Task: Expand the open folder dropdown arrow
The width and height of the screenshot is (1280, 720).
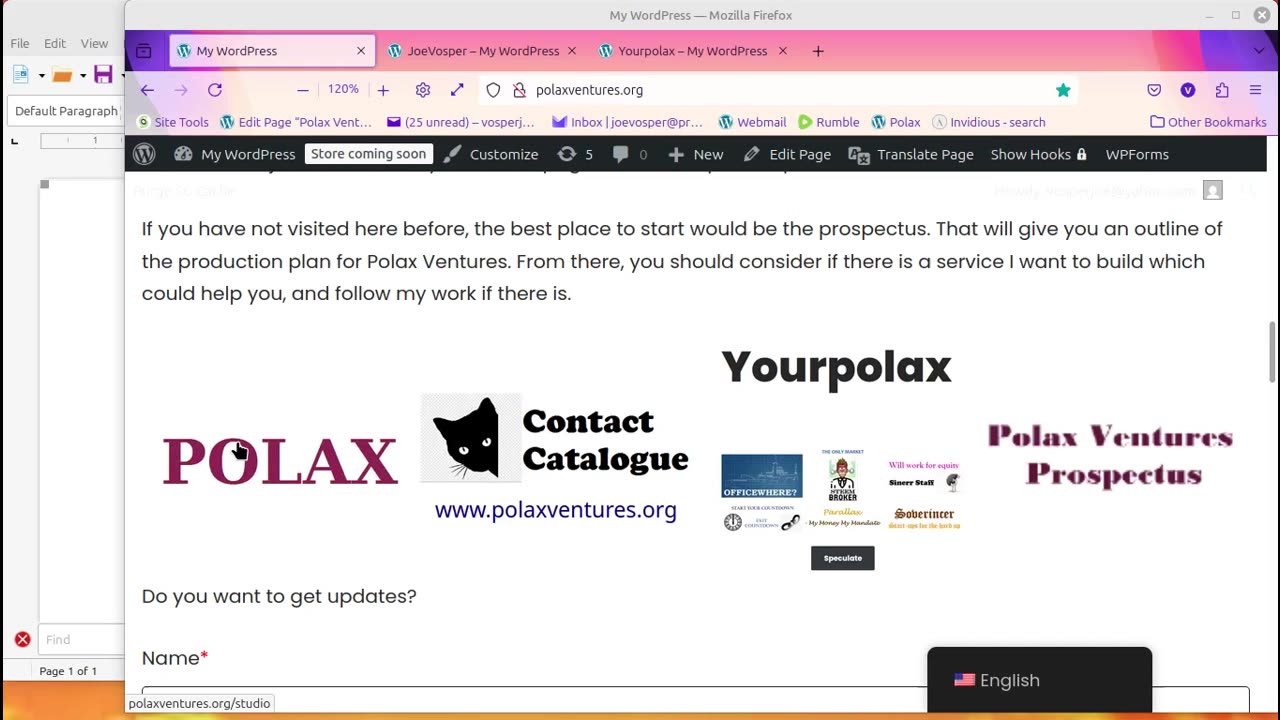Action: [83, 75]
